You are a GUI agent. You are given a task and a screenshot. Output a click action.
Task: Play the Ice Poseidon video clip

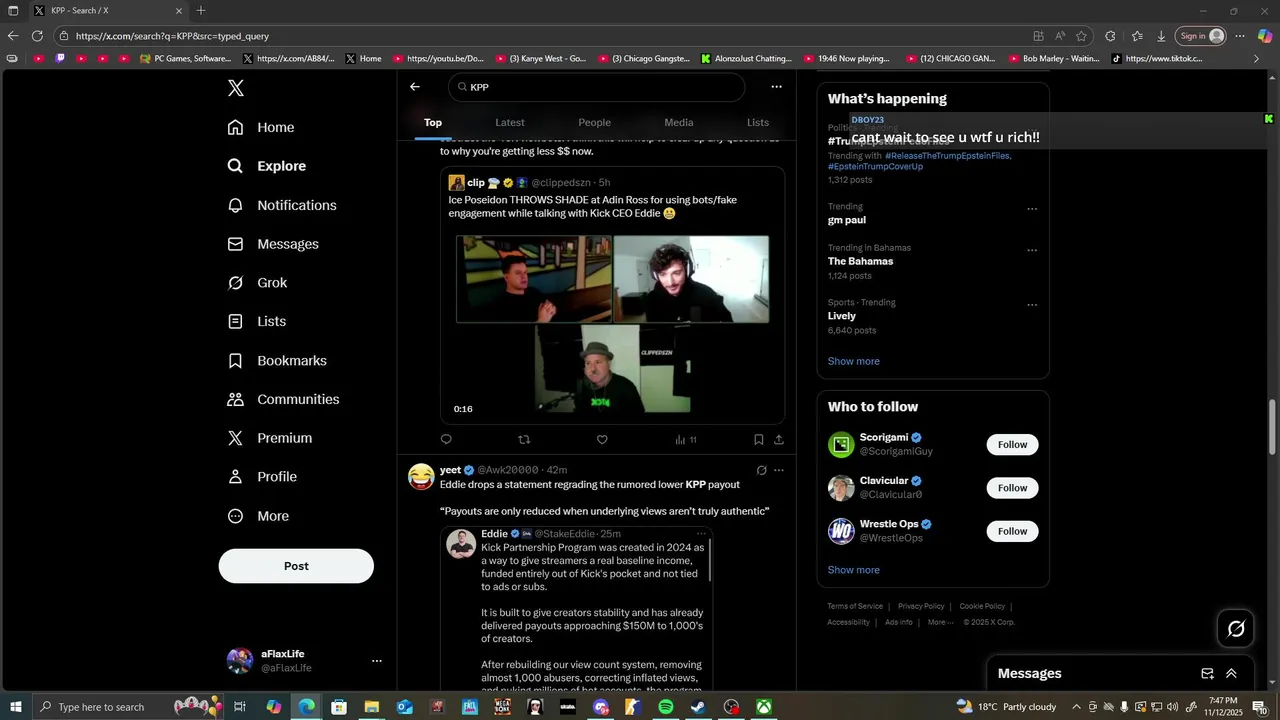pos(612,324)
